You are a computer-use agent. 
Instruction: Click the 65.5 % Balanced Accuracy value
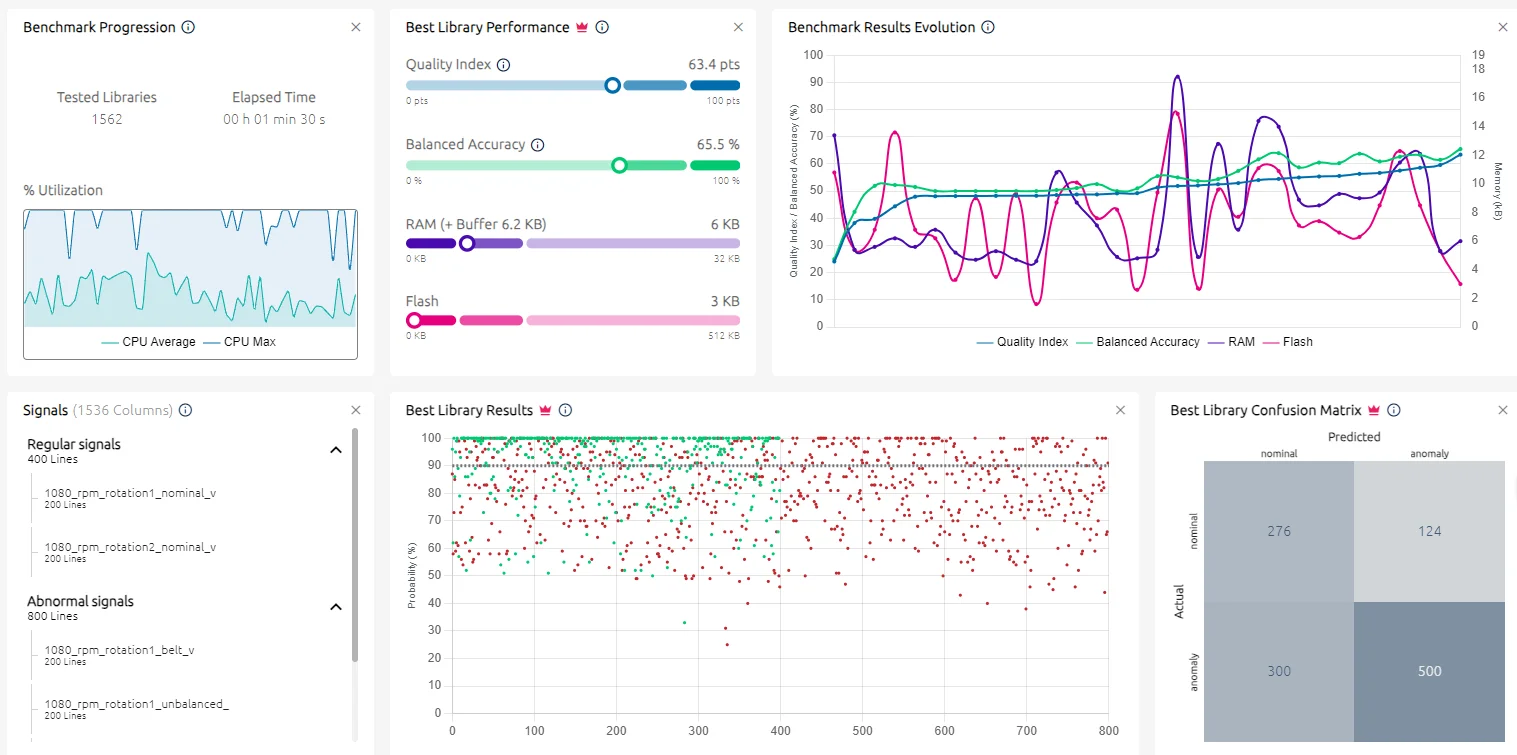tap(718, 145)
